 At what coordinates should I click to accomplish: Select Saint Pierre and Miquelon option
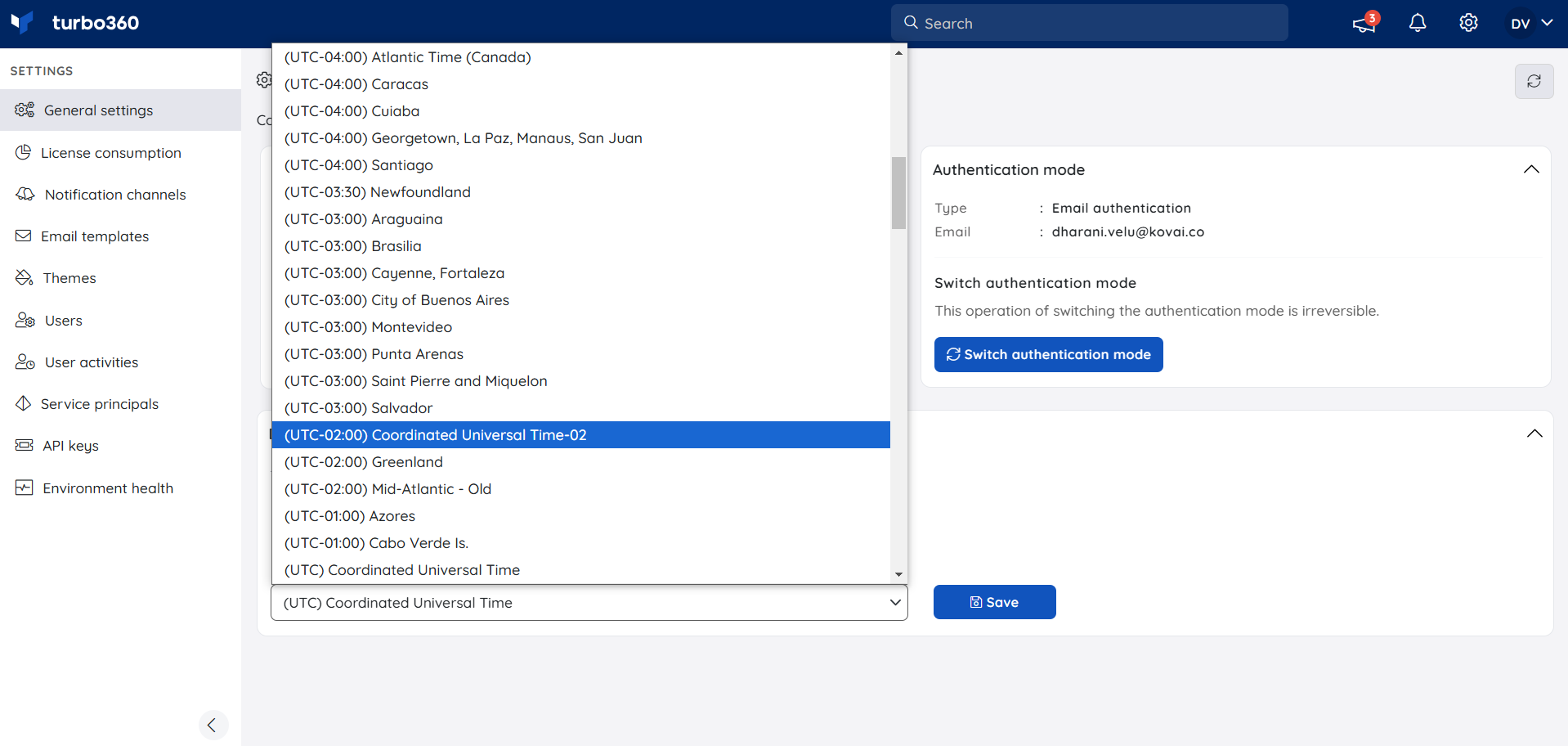pyautogui.click(x=580, y=381)
